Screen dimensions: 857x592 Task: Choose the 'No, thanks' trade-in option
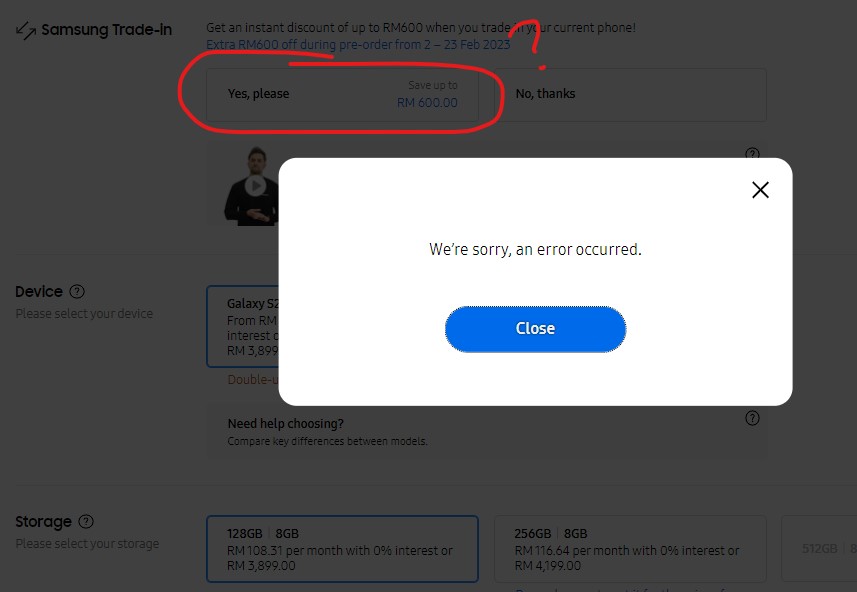click(630, 95)
